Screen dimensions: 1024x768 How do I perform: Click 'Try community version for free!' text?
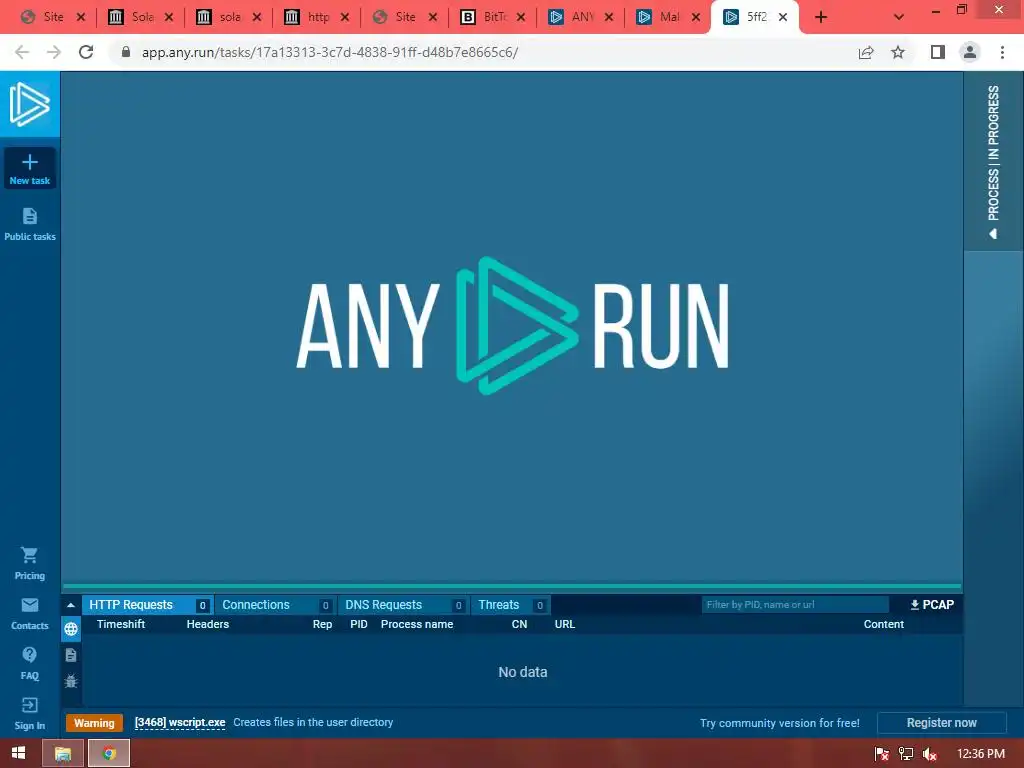[780, 723]
